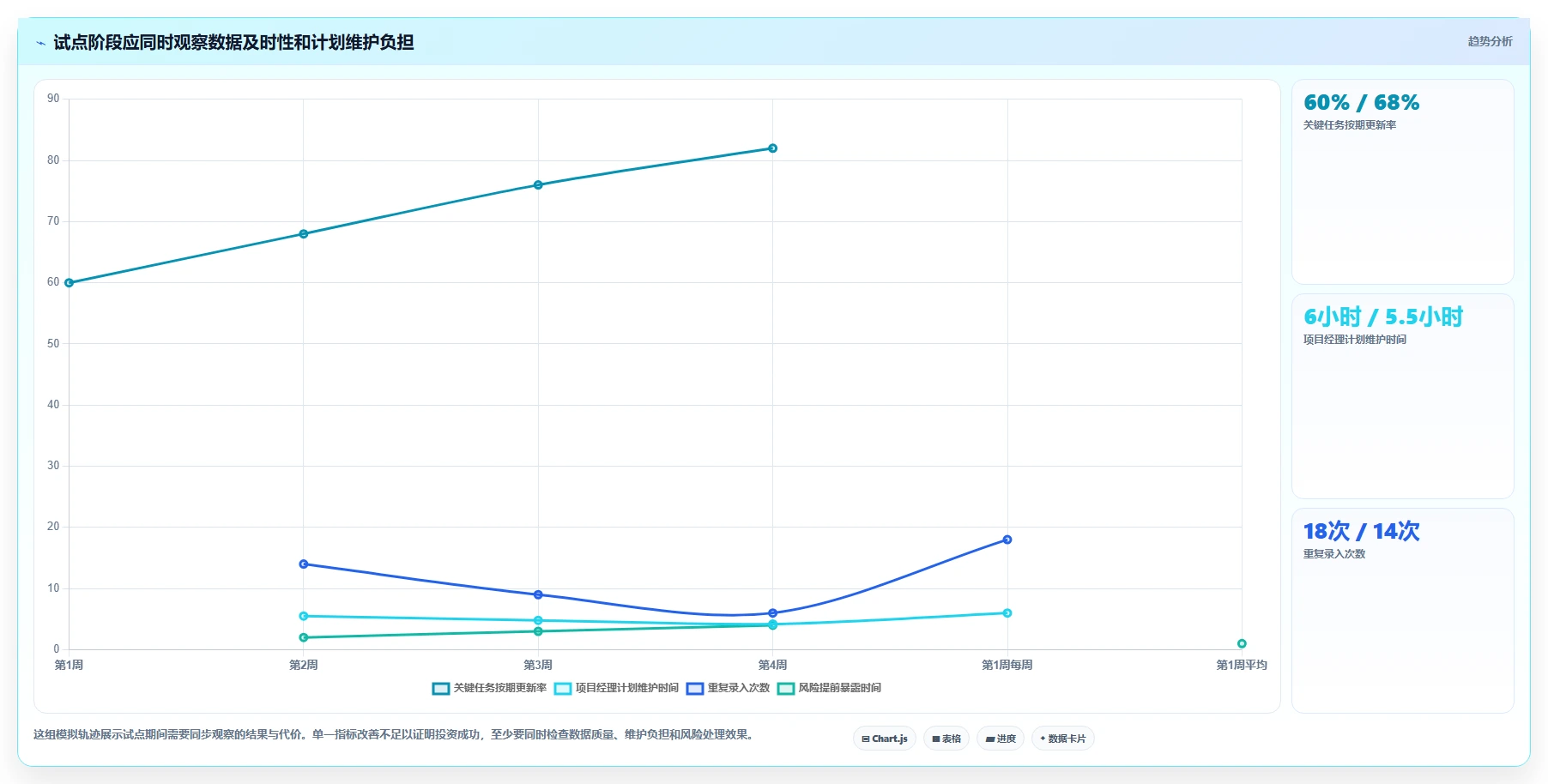Click the 表格 chip
This screenshot has width=1548, height=784.
946,739
